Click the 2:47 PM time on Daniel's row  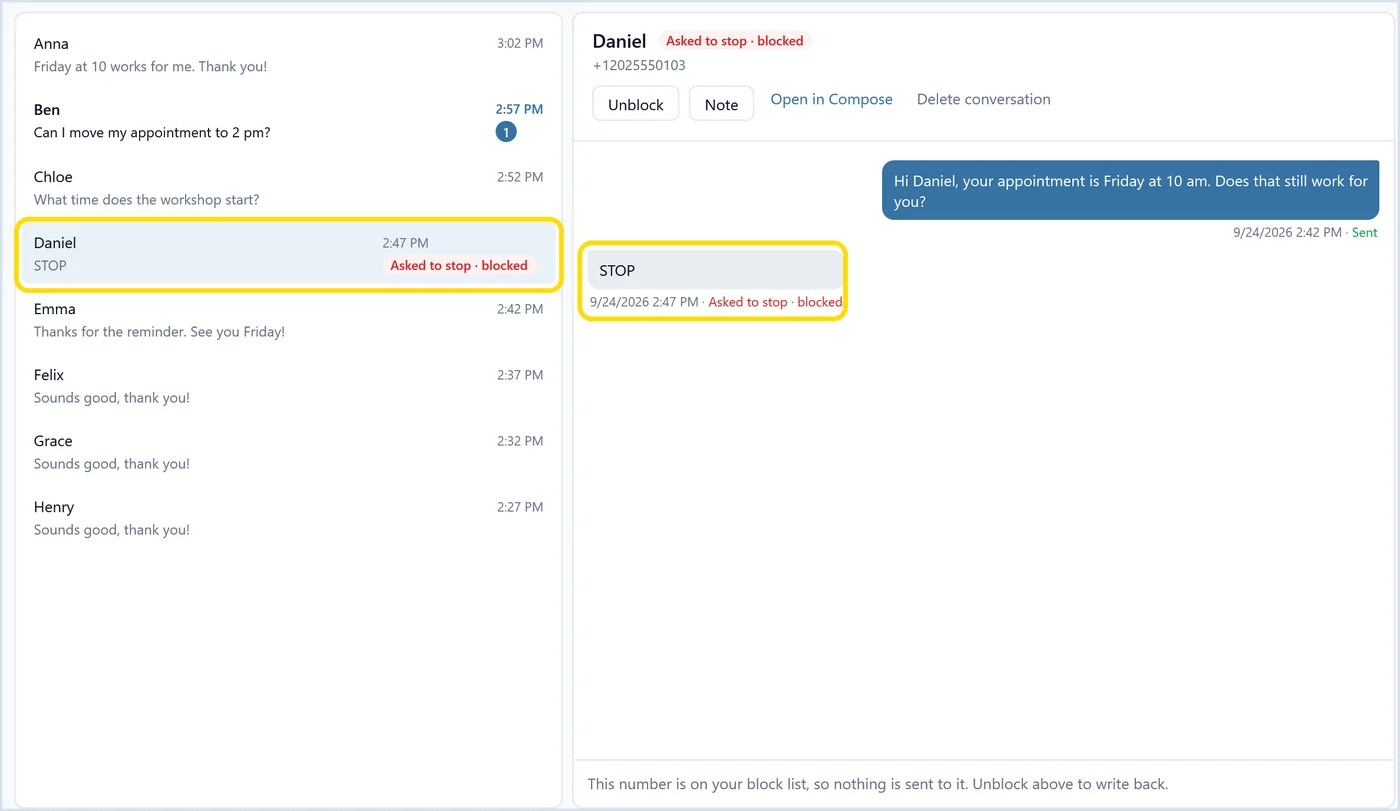point(405,243)
